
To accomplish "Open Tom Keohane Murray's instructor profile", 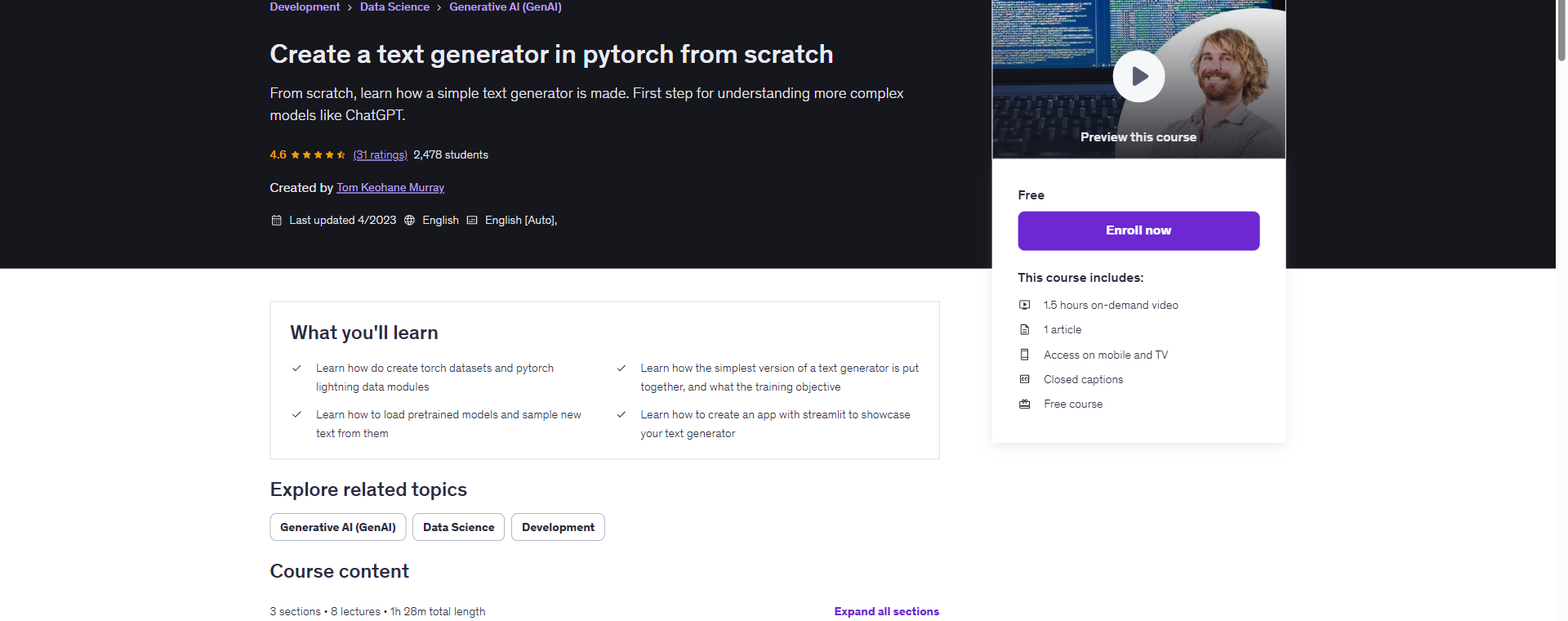I will [390, 187].
